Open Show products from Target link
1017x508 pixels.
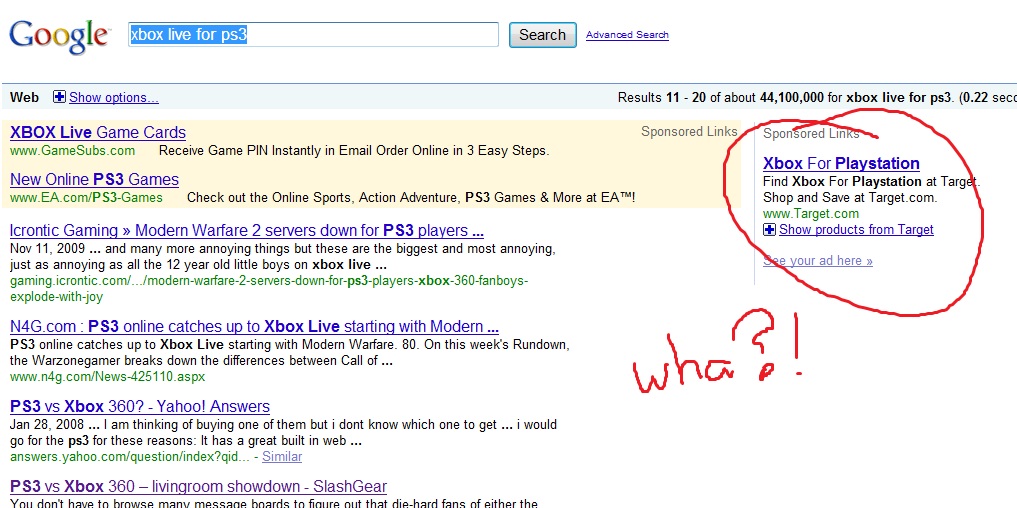[856, 230]
